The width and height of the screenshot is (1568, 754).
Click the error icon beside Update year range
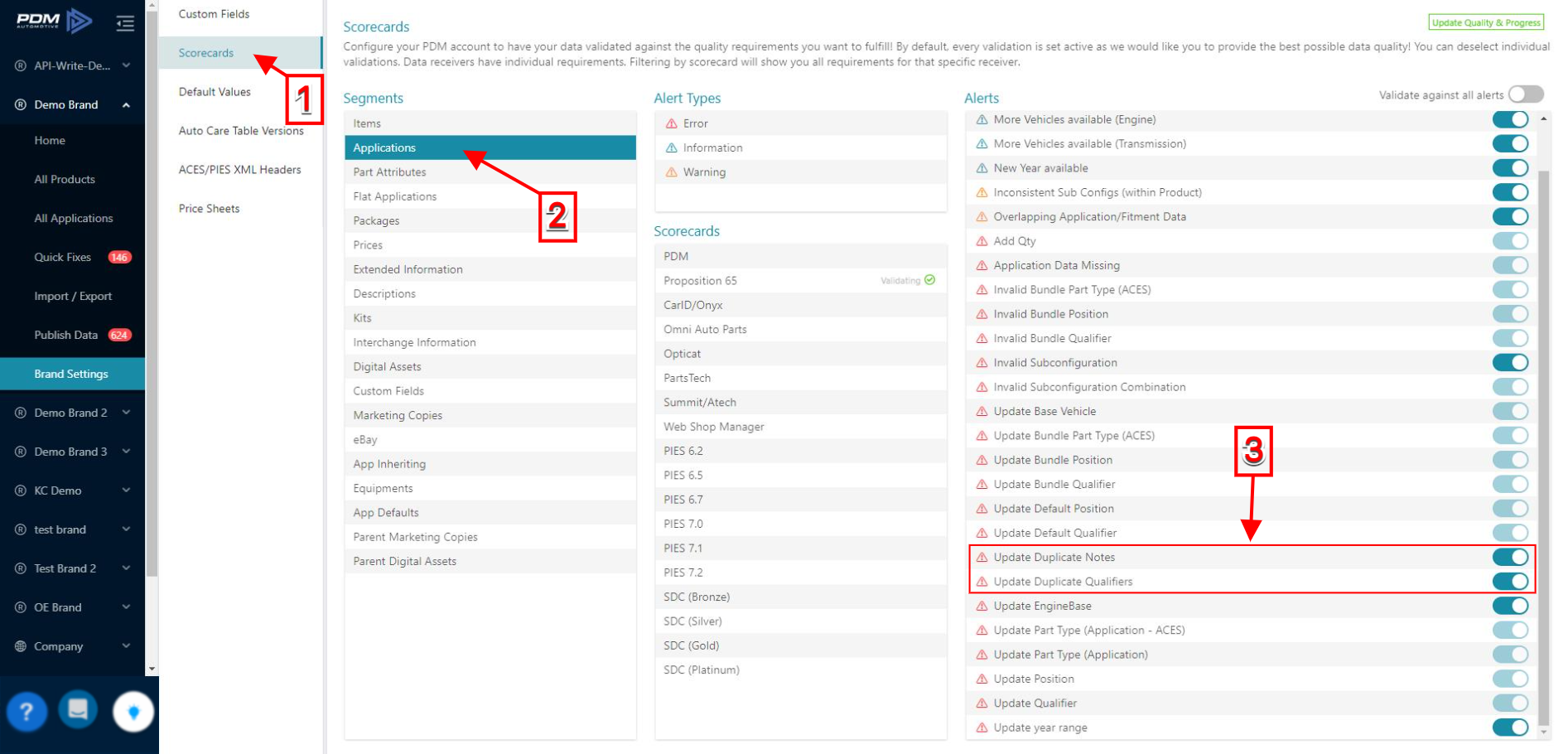coord(982,728)
